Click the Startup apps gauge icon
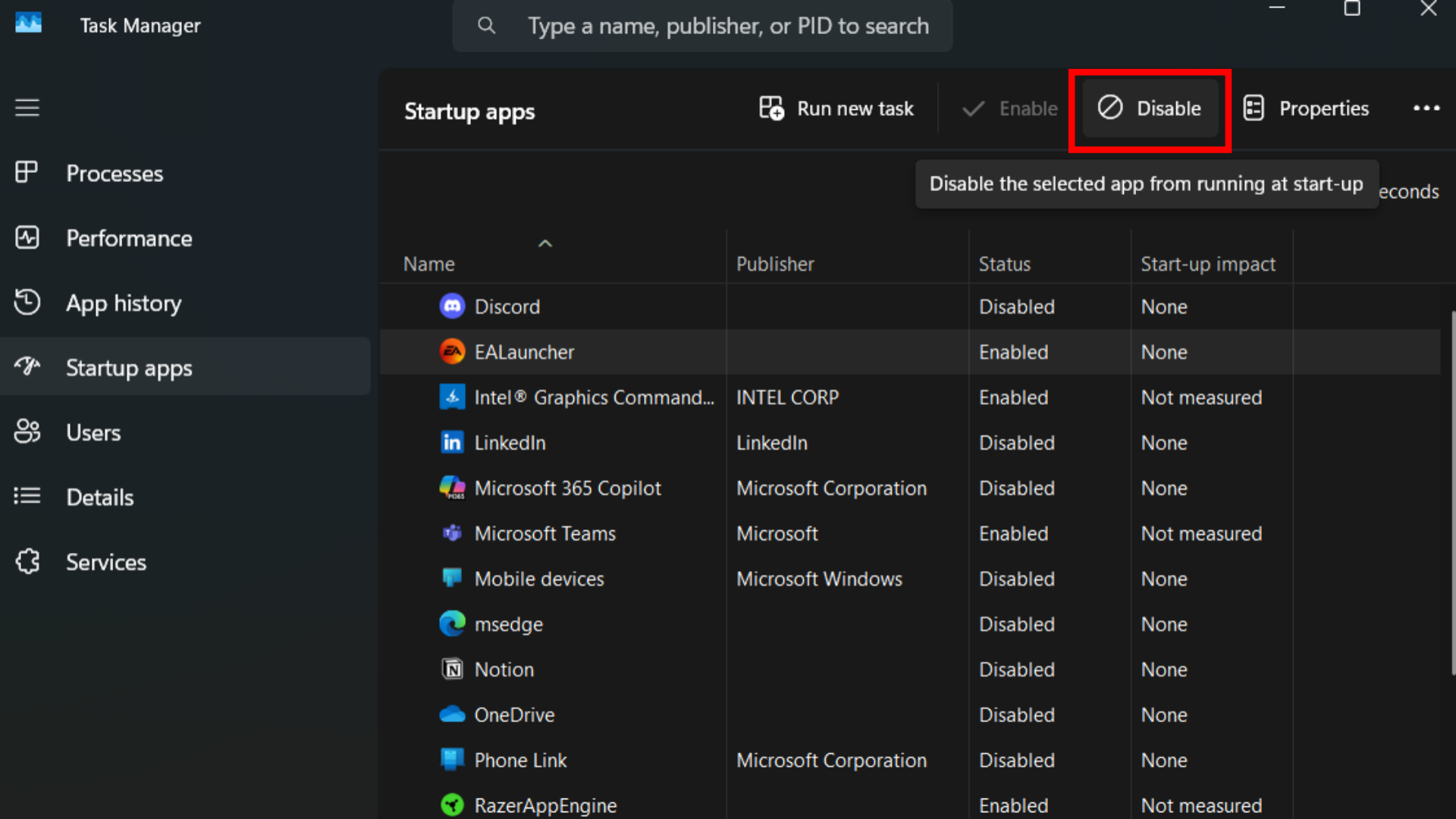Viewport: 1456px width, 819px height. point(27,366)
